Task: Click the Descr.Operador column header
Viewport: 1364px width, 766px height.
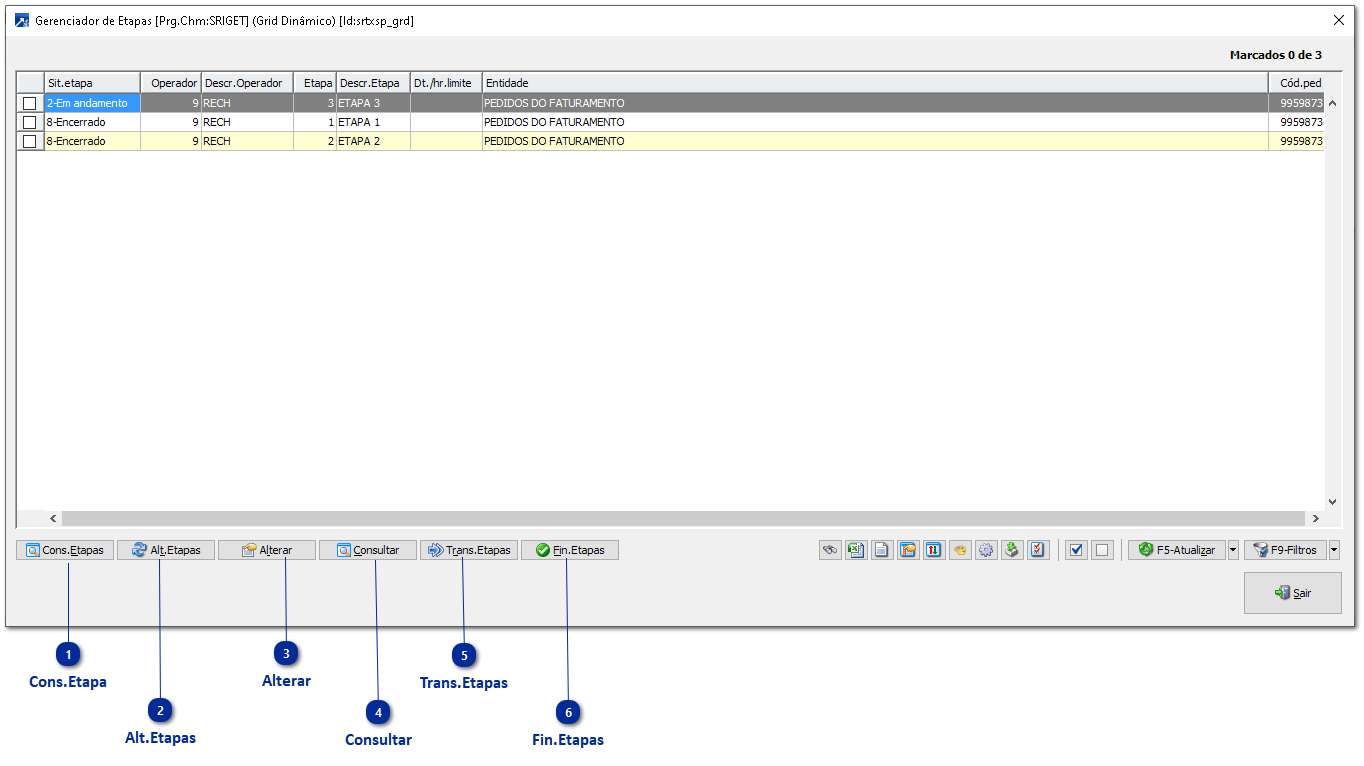Action: click(247, 83)
